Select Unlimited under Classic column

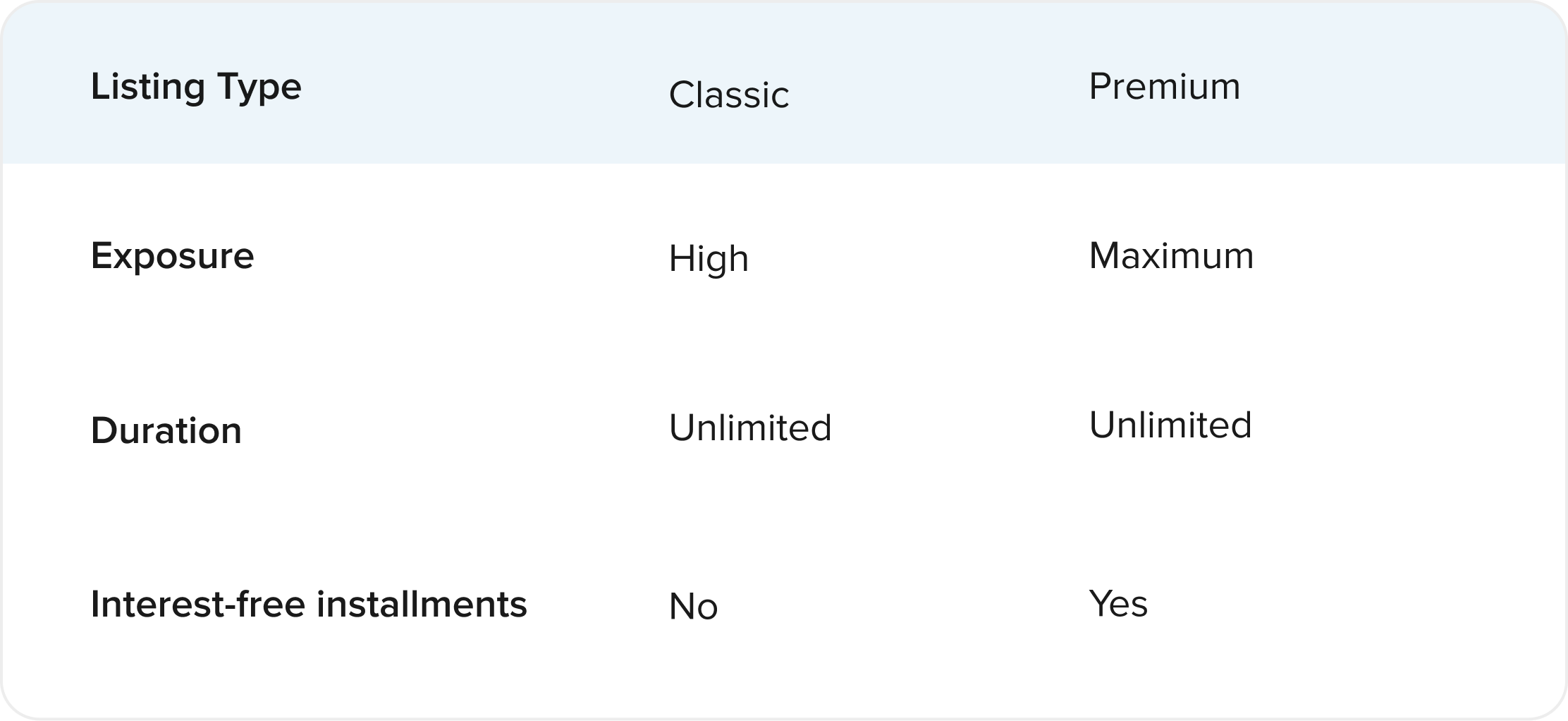[750, 428]
